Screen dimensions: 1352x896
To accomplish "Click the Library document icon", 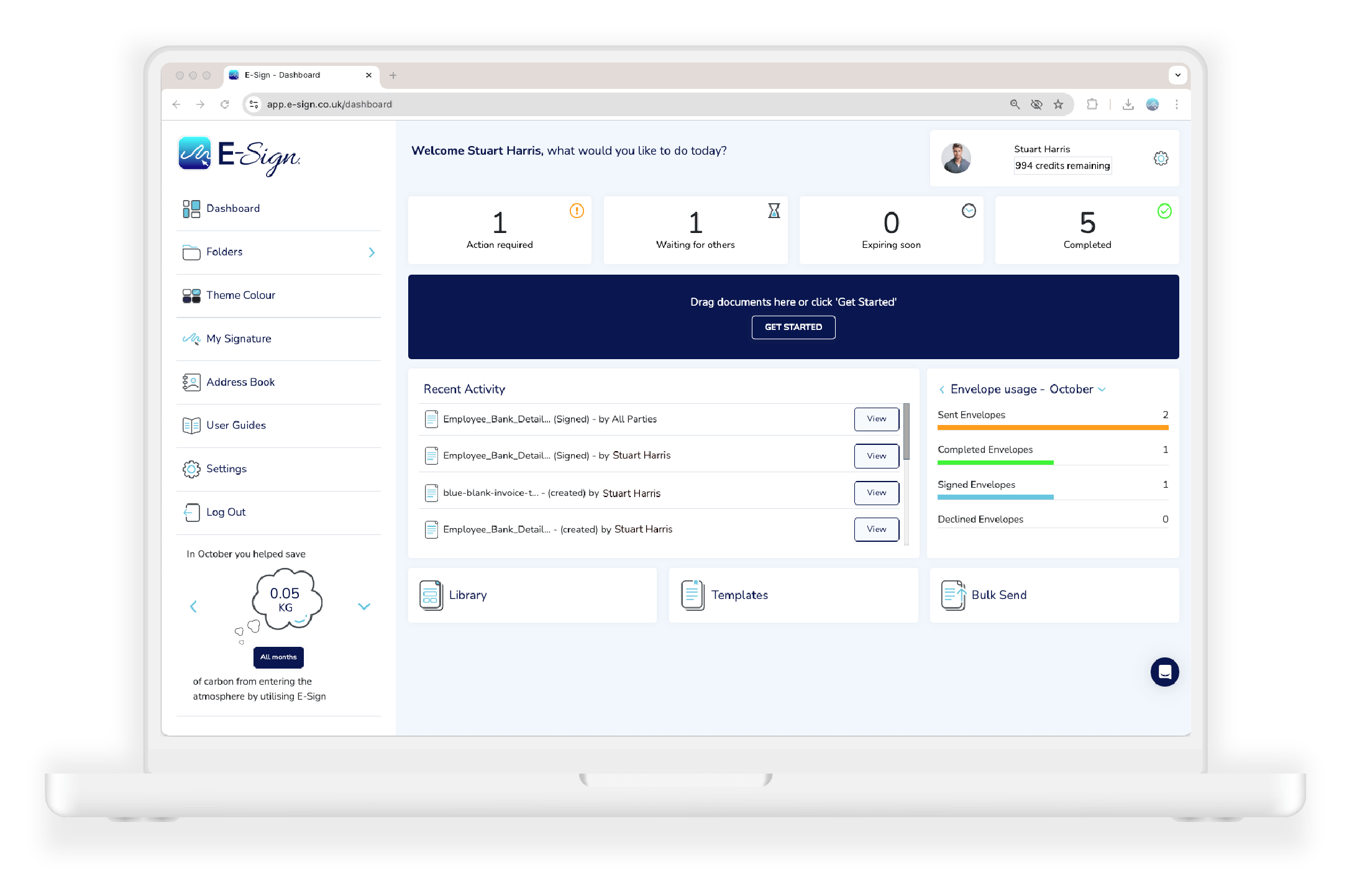I will [431, 595].
